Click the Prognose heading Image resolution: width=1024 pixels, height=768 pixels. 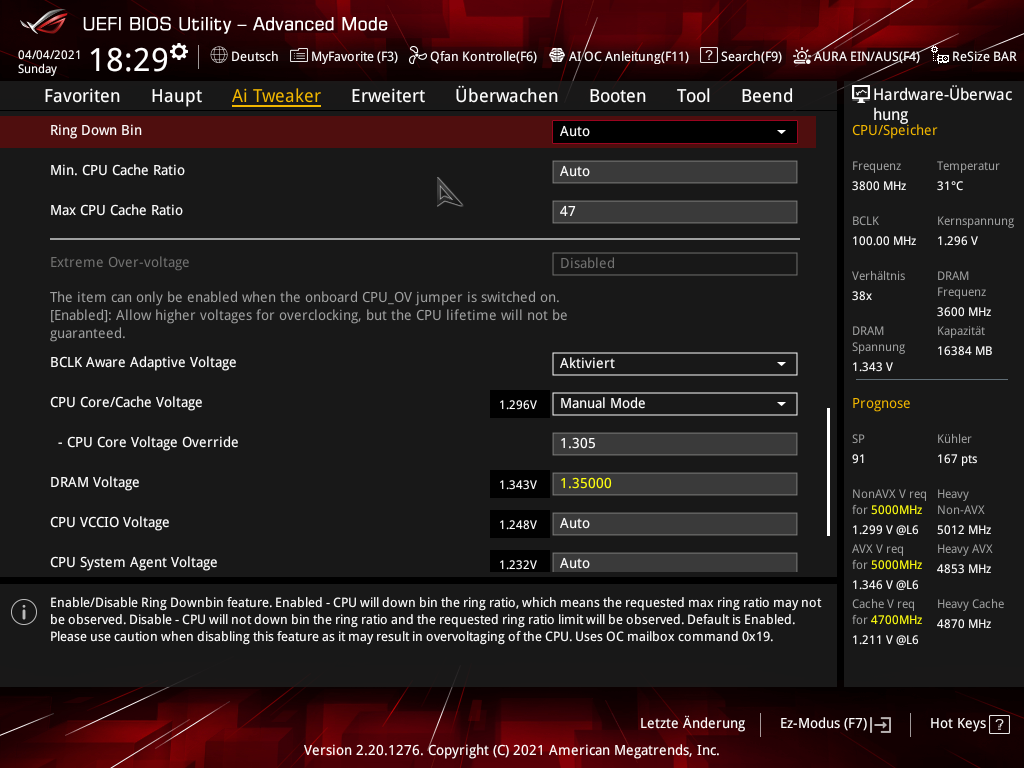click(881, 404)
